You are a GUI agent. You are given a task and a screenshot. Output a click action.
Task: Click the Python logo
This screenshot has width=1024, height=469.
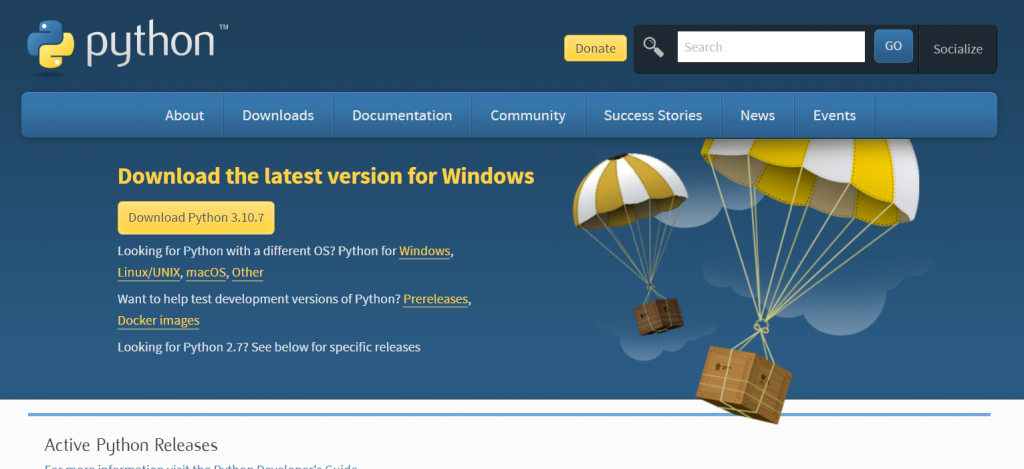point(127,46)
